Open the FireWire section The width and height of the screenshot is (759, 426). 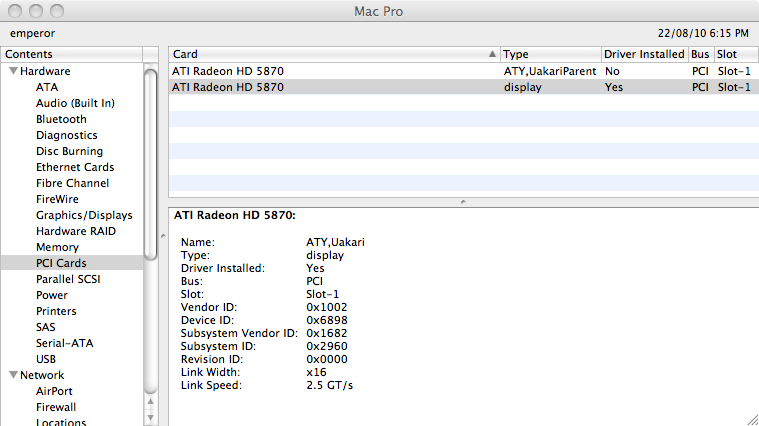coord(57,199)
